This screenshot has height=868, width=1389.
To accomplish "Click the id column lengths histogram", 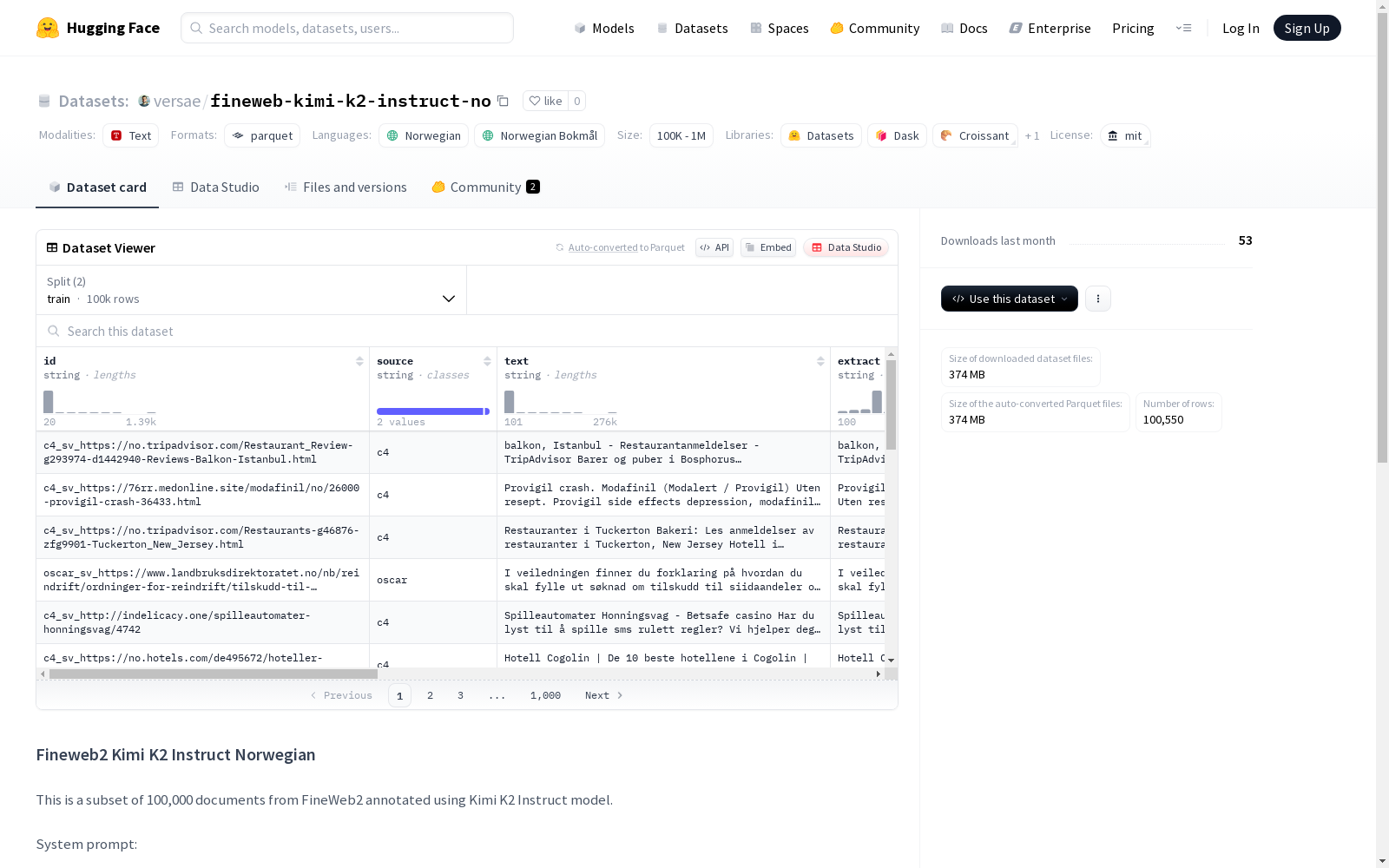I will [100, 402].
